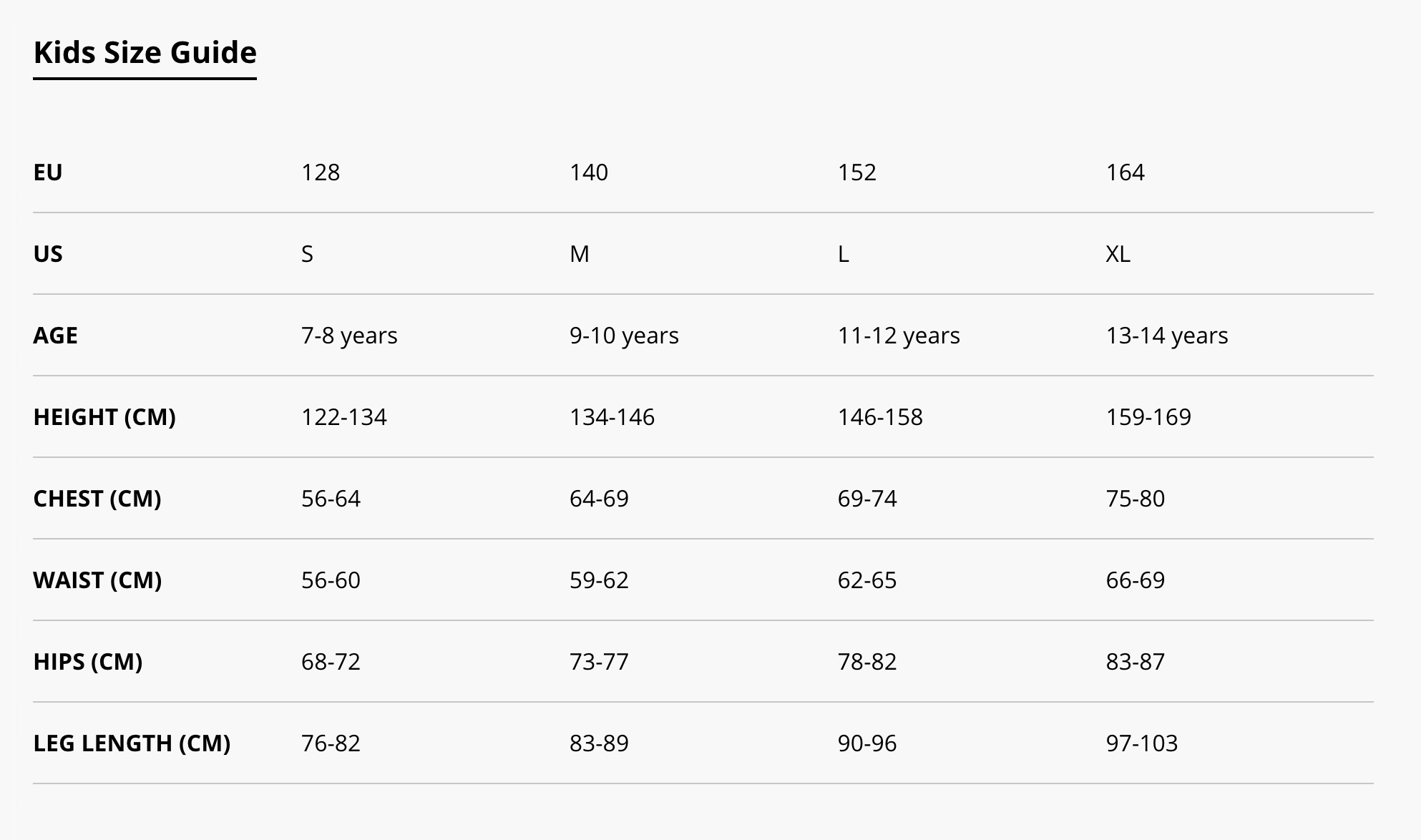Click the chest value 75-80
Viewport: 1421px width, 840px height.
click(1136, 499)
